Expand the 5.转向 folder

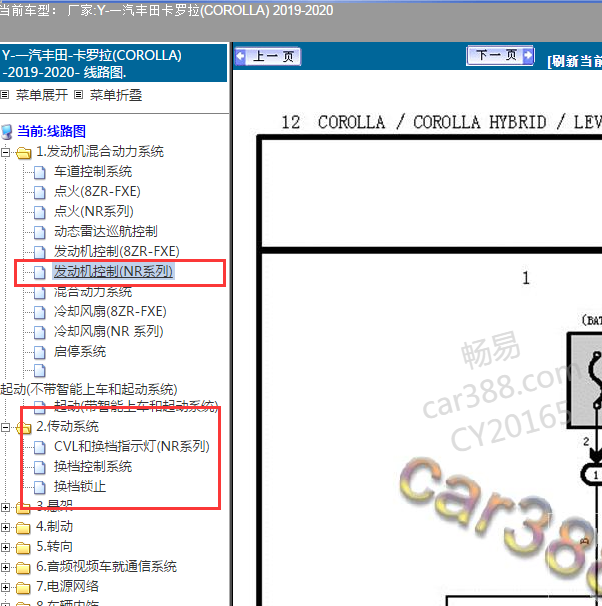(5, 548)
